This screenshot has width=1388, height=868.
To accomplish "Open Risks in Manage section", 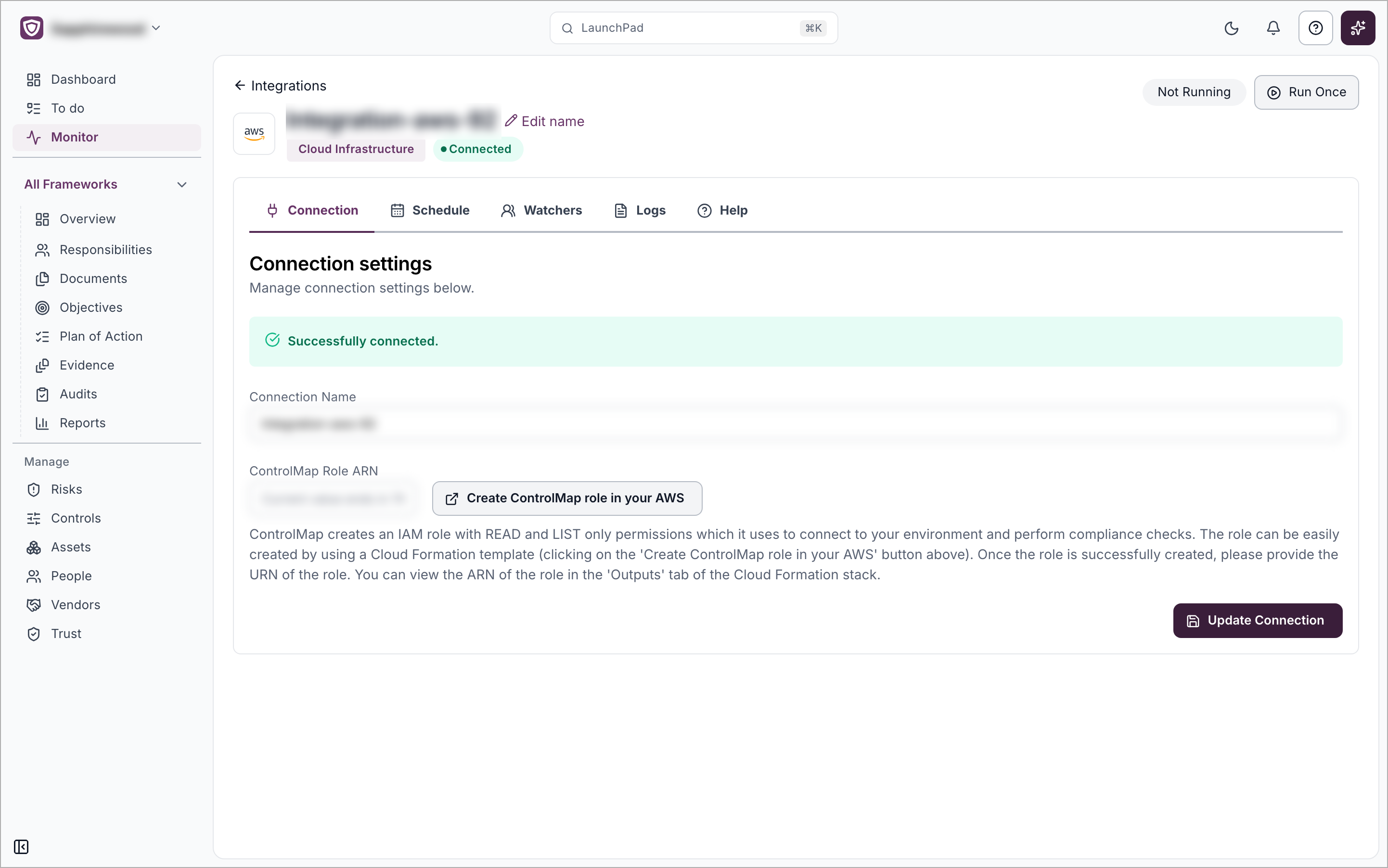I will pyautogui.click(x=107, y=489).
